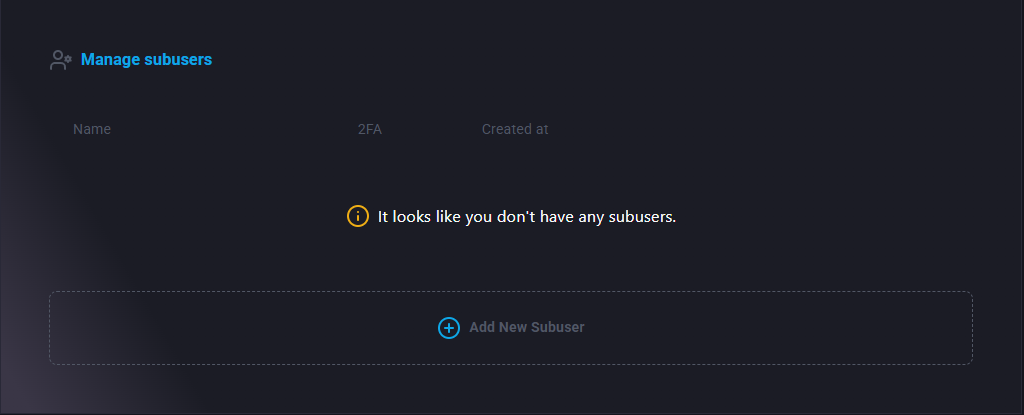Open the Manage subusers heading link
The height and width of the screenshot is (415, 1024).
tap(146, 60)
